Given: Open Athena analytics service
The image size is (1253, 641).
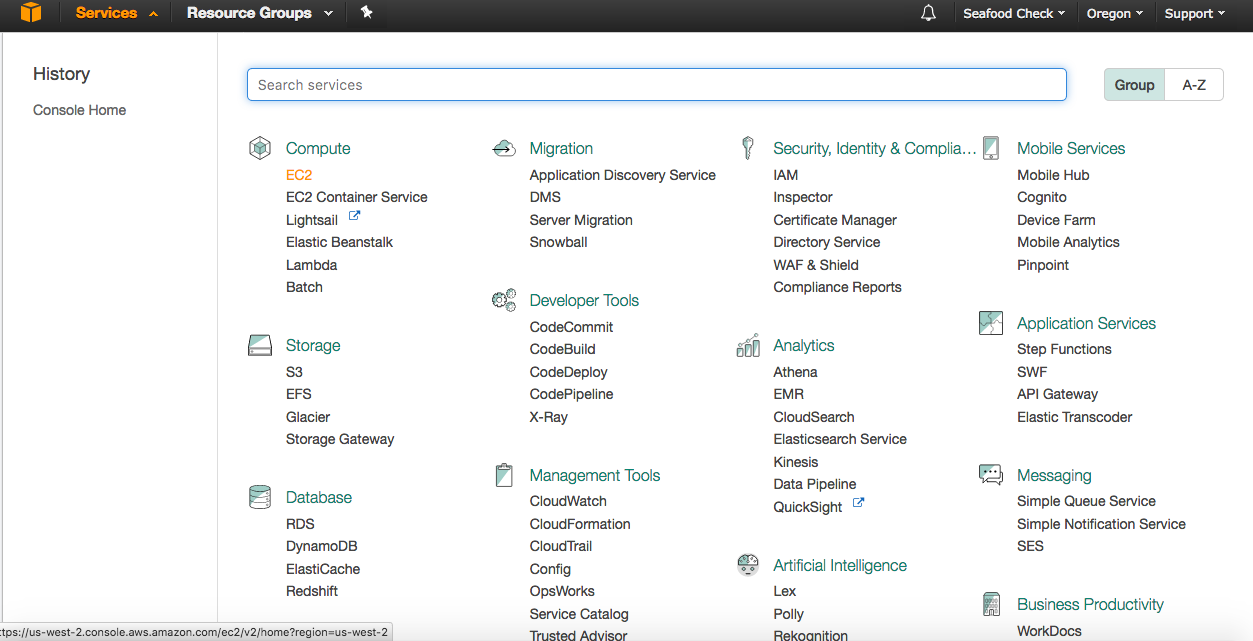Looking at the screenshot, I should pyautogui.click(x=795, y=372).
